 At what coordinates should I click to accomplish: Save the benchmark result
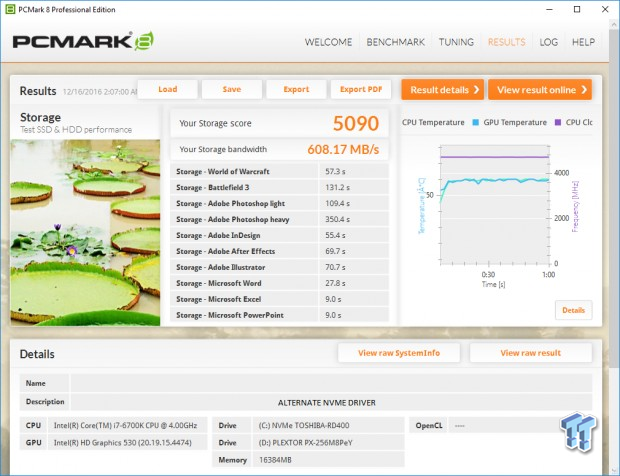232,89
